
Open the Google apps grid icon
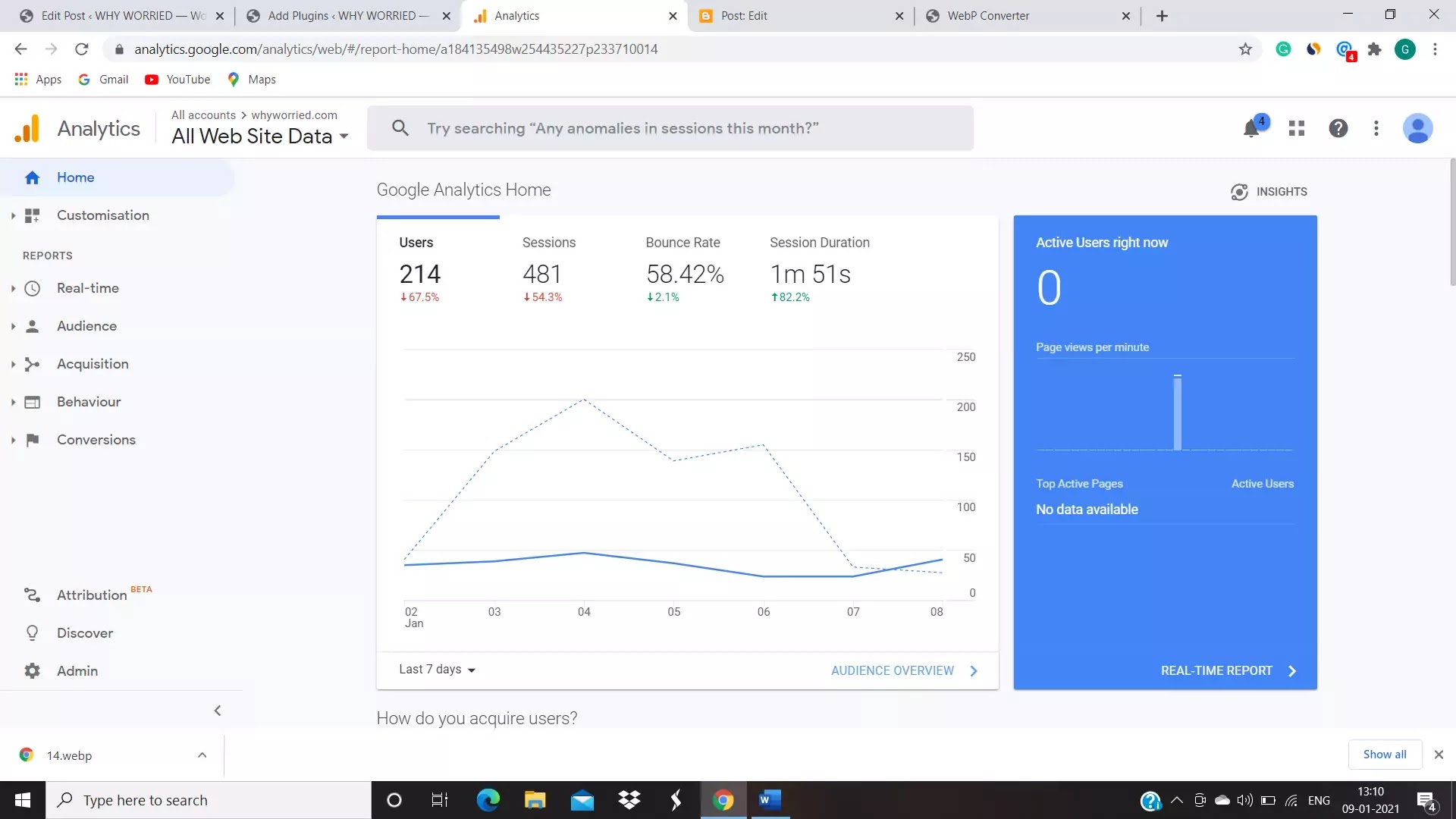pyautogui.click(x=1297, y=128)
